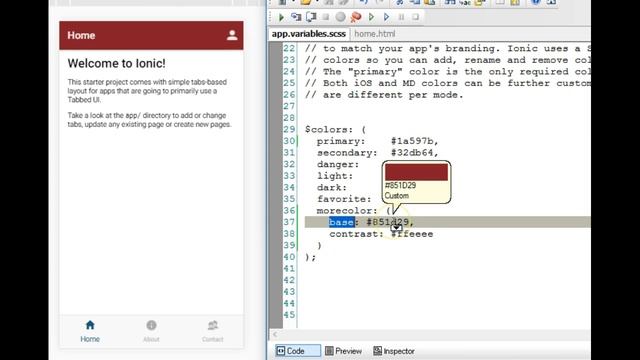Screen dimensions: 640x360
Task: Click '#851D29' label in color tooltip
Action: pos(400,186)
